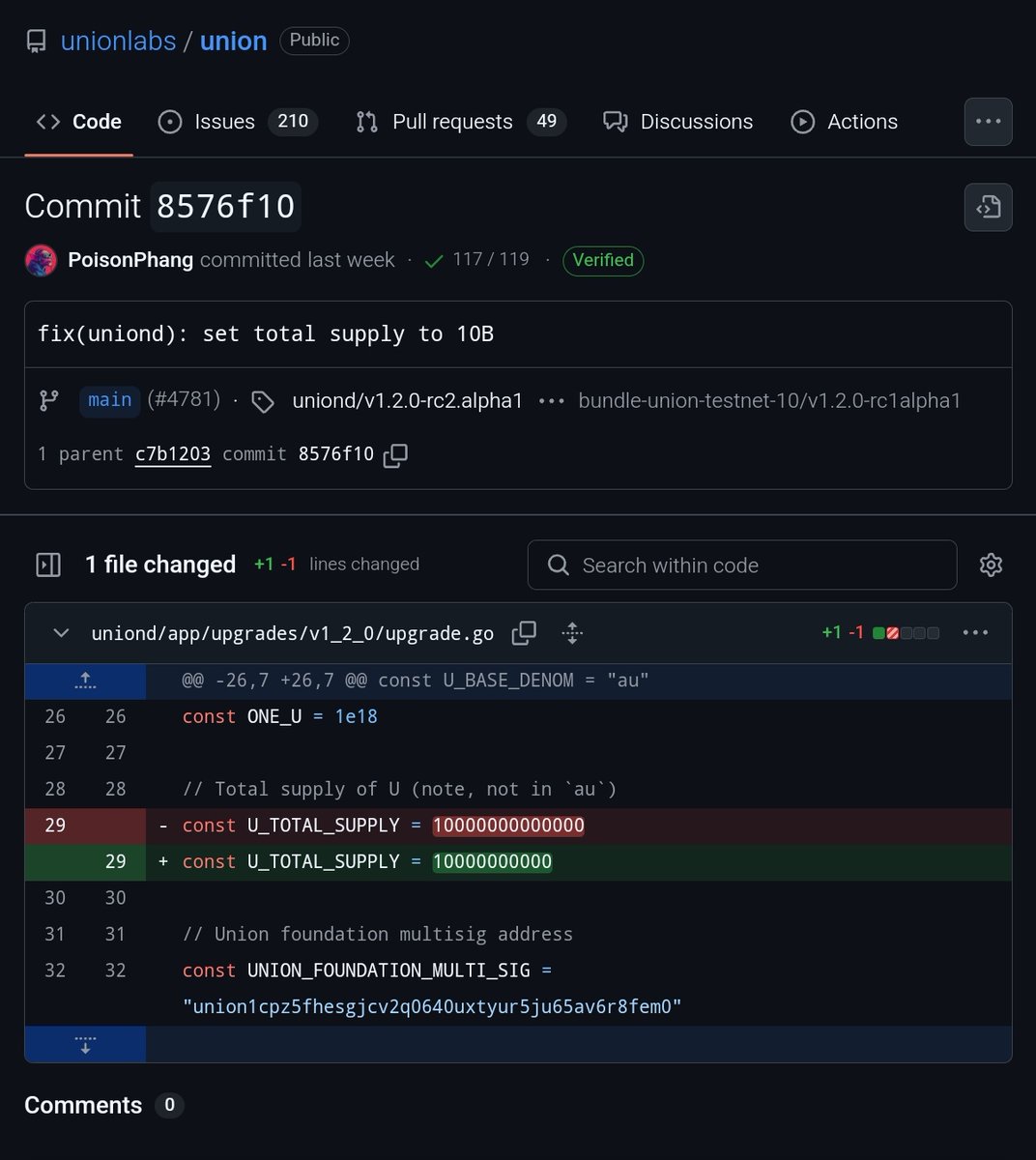The width and height of the screenshot is (1036, 1160).
Task: Open the Pull requests tab
Action: click(x=462, y=122)
